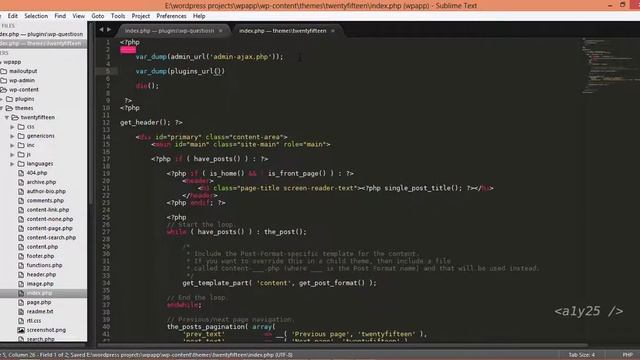
Task: Collapse the themes folder arrow
Action: [x=2, y=108]
